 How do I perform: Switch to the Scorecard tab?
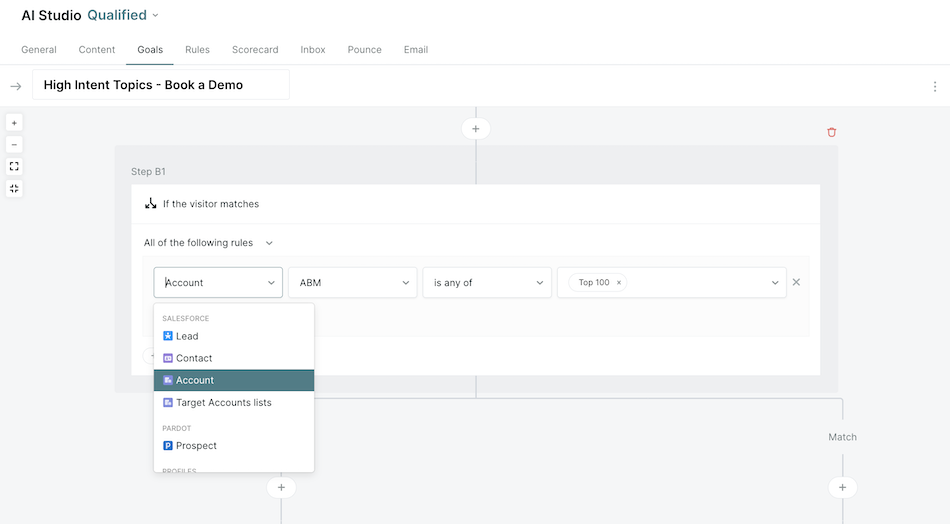(x=255, y=50)
